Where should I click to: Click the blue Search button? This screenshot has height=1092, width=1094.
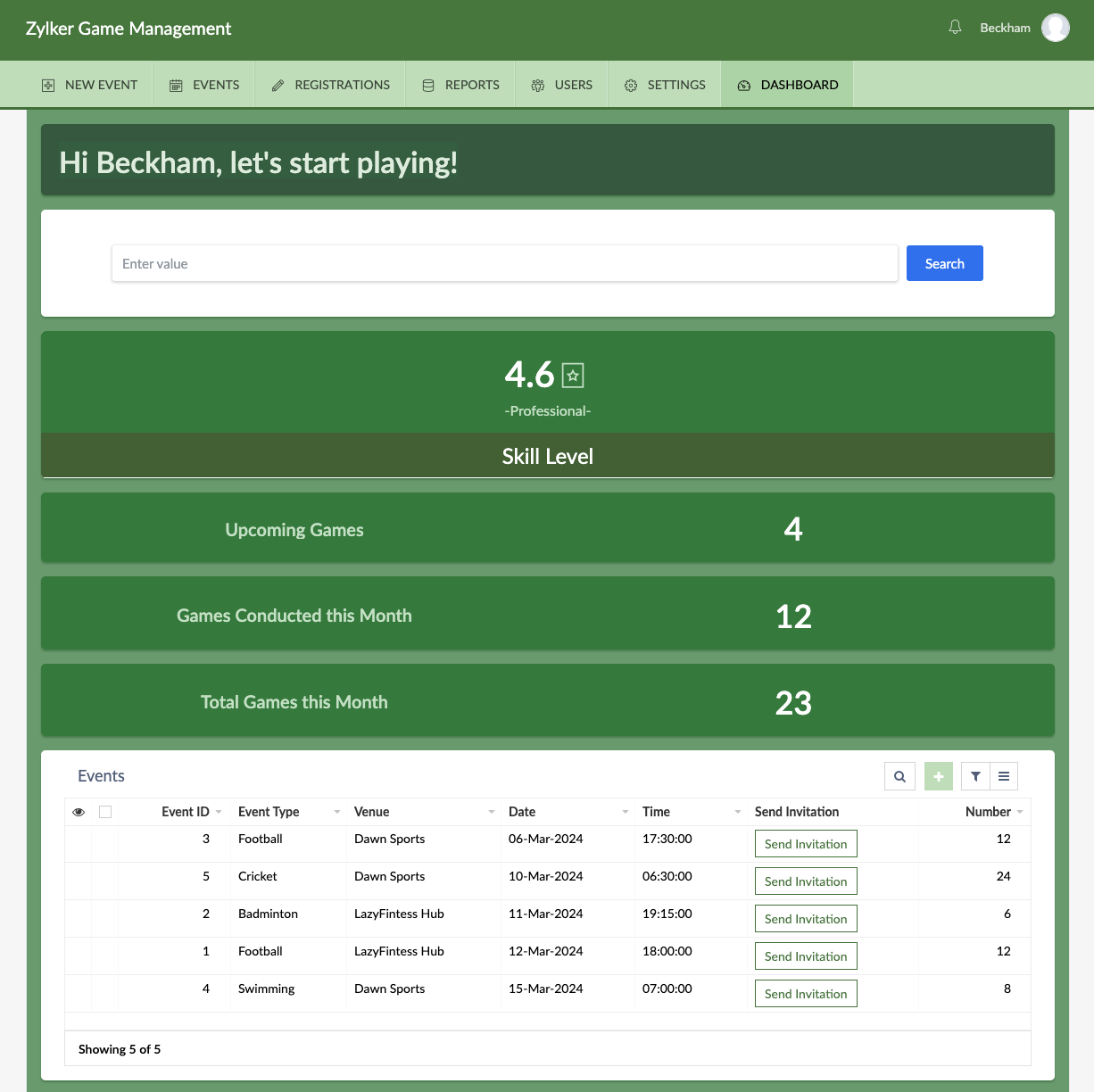click(x=945, y=263)
